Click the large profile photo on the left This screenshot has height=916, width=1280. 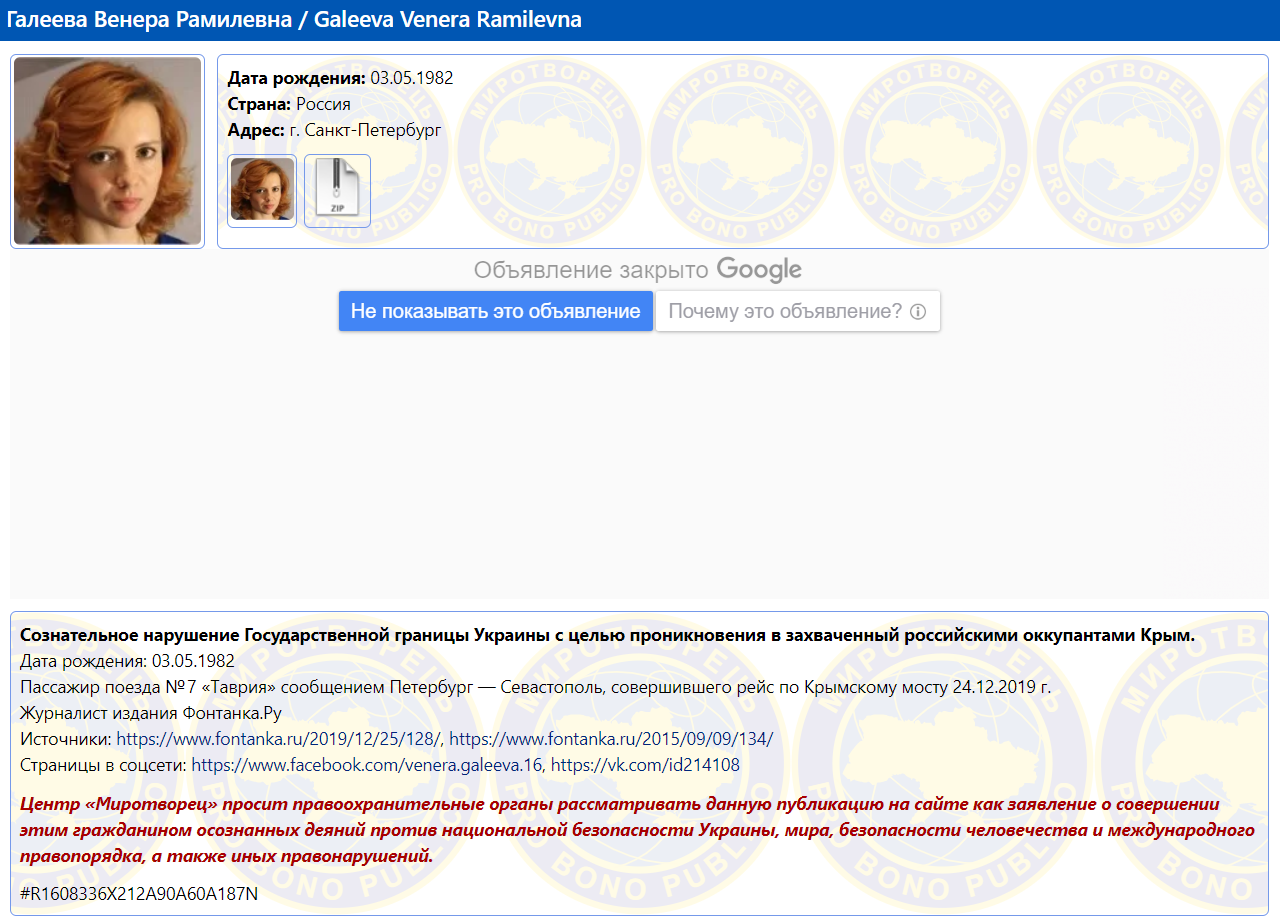pos(108,151)
